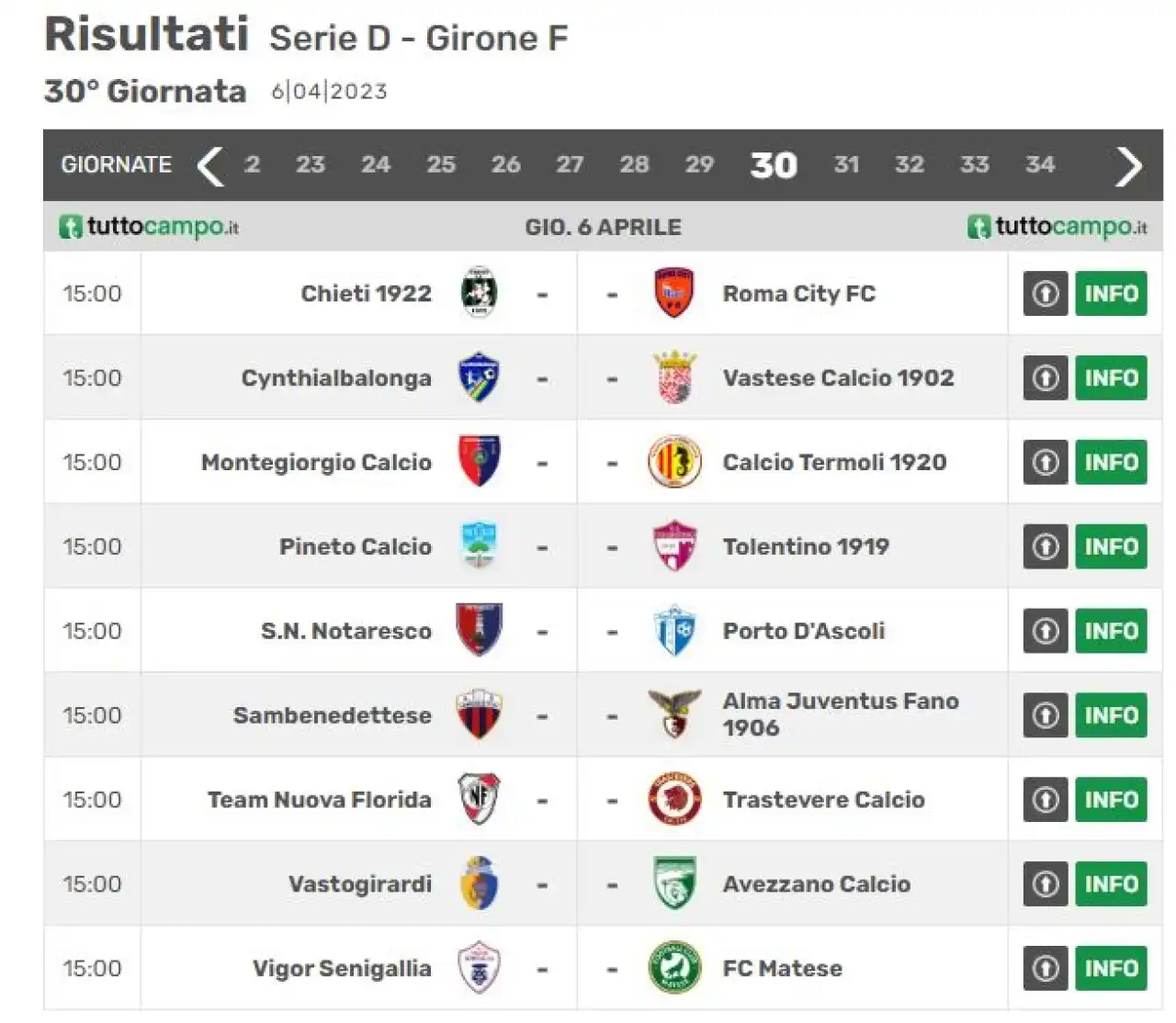Switch to giornata 31
This screenshot has width=1176, height=1023.
(846, 164)
